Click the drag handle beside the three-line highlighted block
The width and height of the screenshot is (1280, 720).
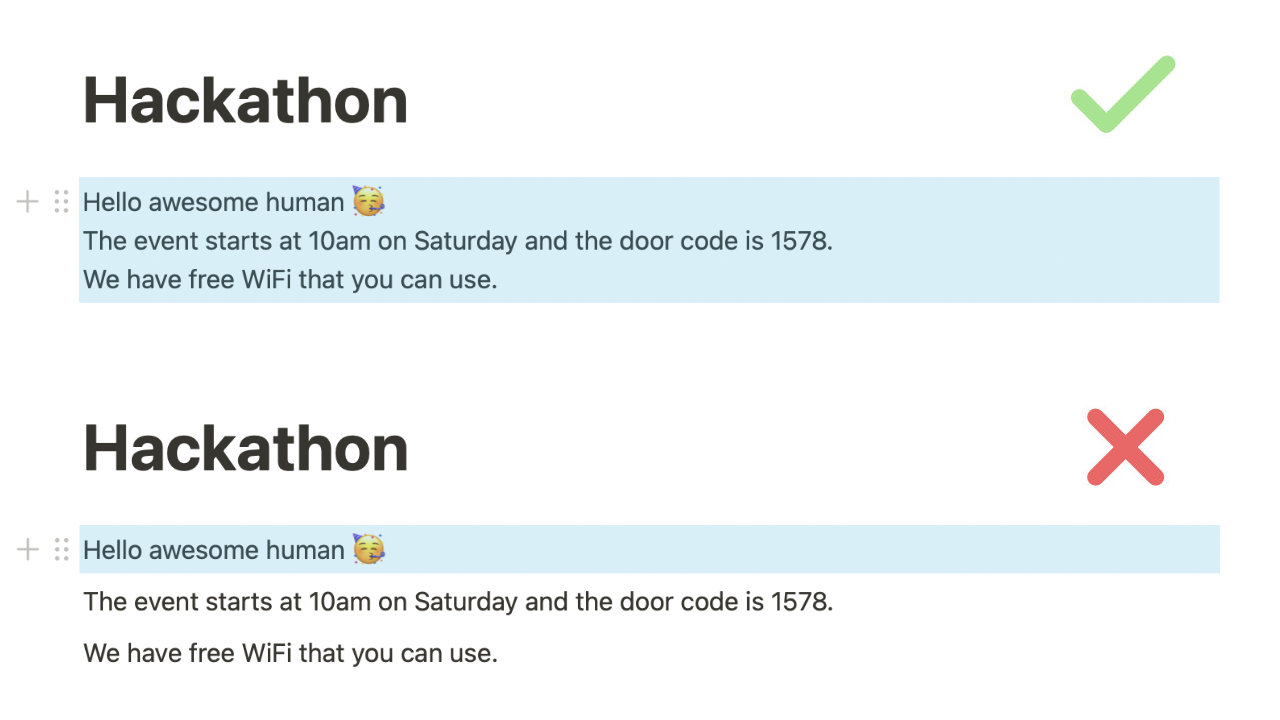(x=61, y=202)
